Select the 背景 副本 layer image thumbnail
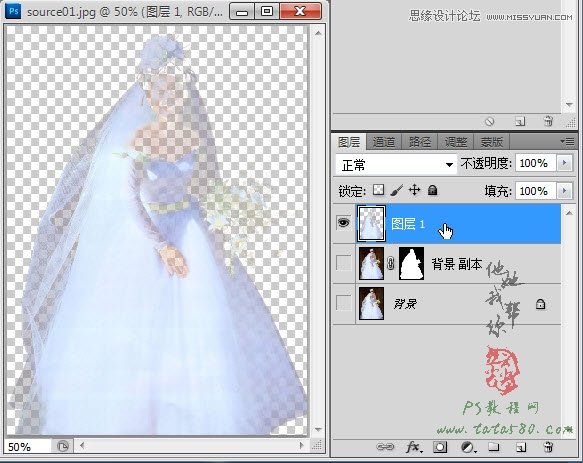Image resolution: width=583 pixels, height=463 pixels. click(371, 263)
